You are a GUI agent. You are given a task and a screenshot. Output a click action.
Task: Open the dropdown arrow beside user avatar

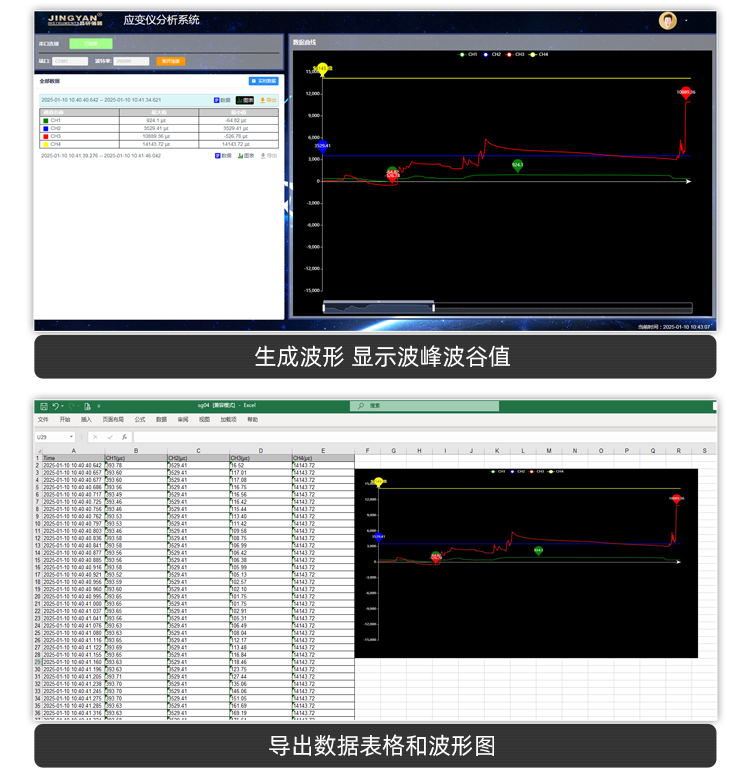click(686, 21)
